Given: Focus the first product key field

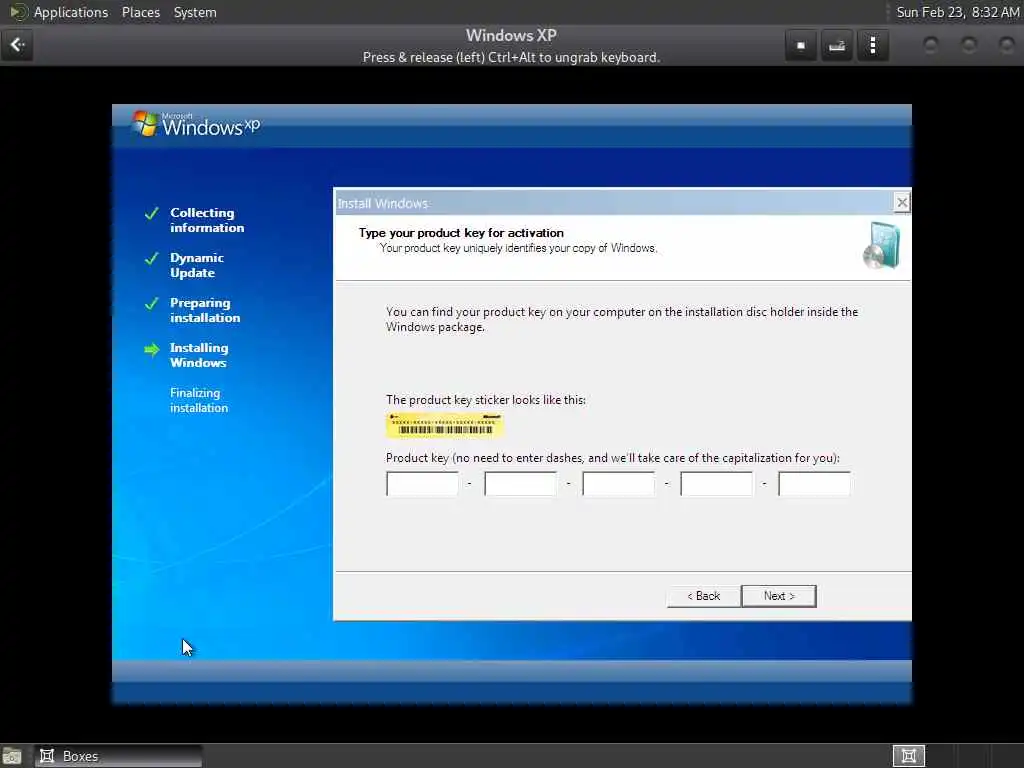Looking at the screenshot, I should click(x=422, y=484).
